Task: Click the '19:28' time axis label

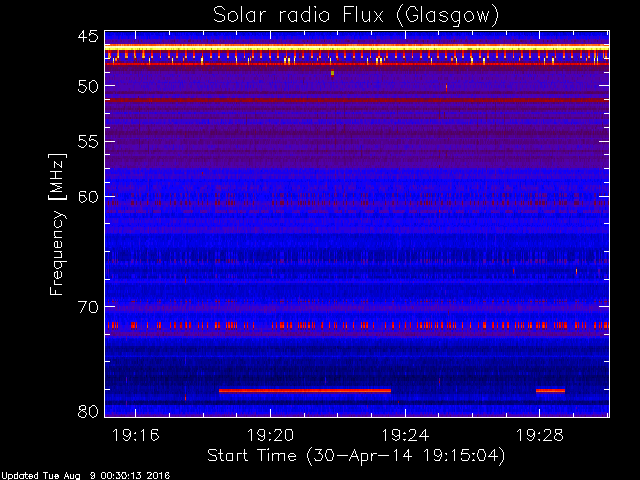Action: (x=540, y=435)
